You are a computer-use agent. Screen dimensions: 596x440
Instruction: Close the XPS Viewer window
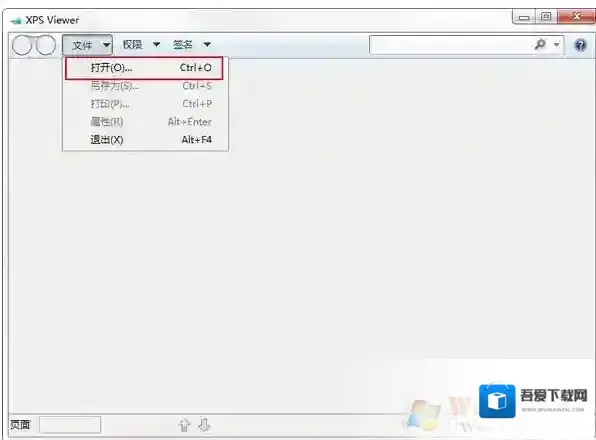(576, 17)
